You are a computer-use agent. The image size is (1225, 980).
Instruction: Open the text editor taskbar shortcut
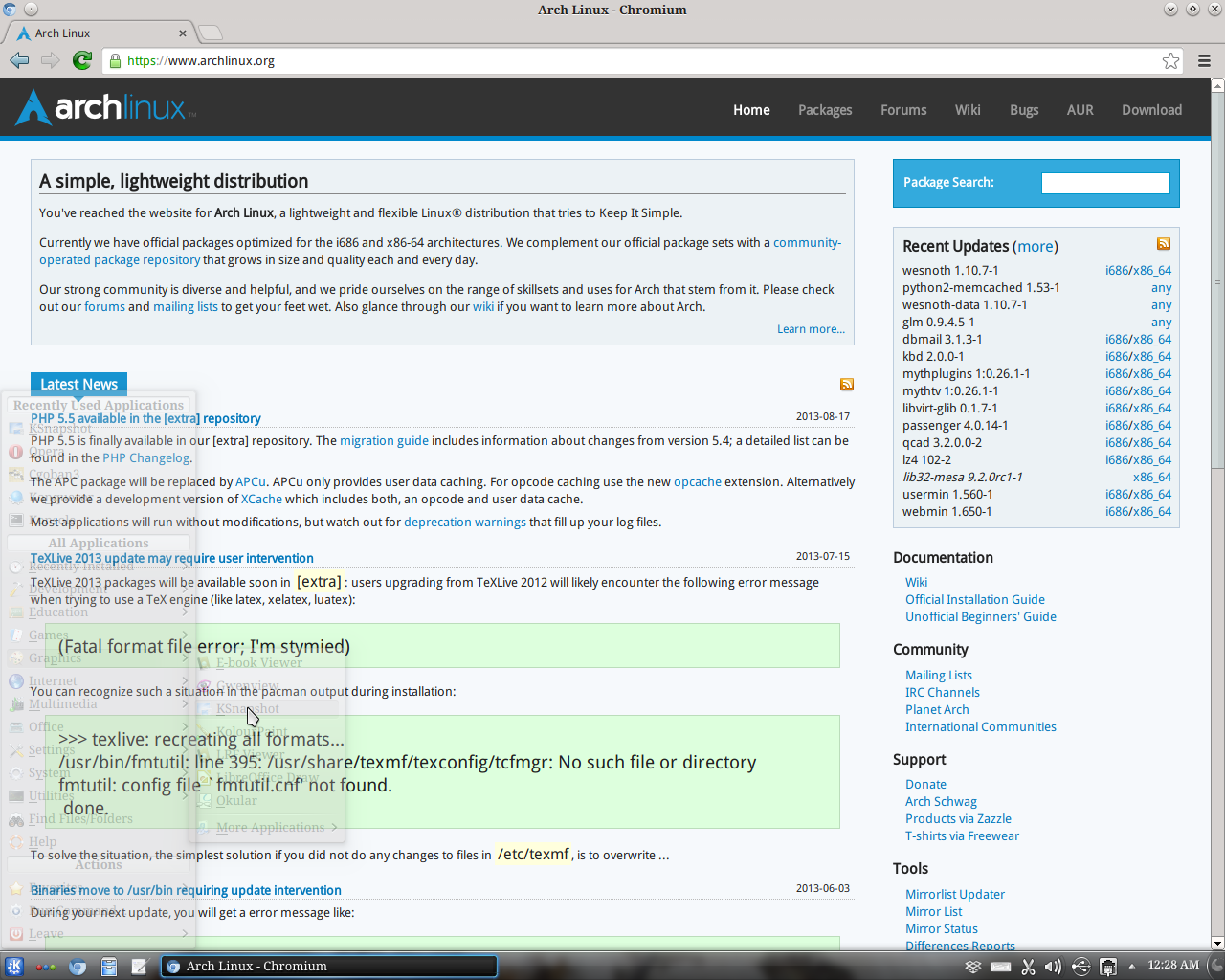click(x=140, y=967)
